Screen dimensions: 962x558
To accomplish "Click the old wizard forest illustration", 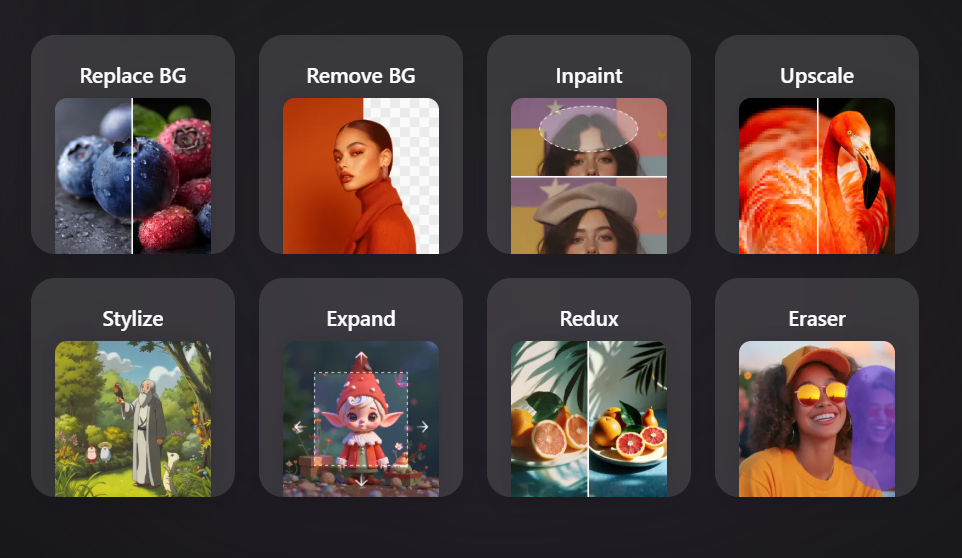I will point(133,419).
